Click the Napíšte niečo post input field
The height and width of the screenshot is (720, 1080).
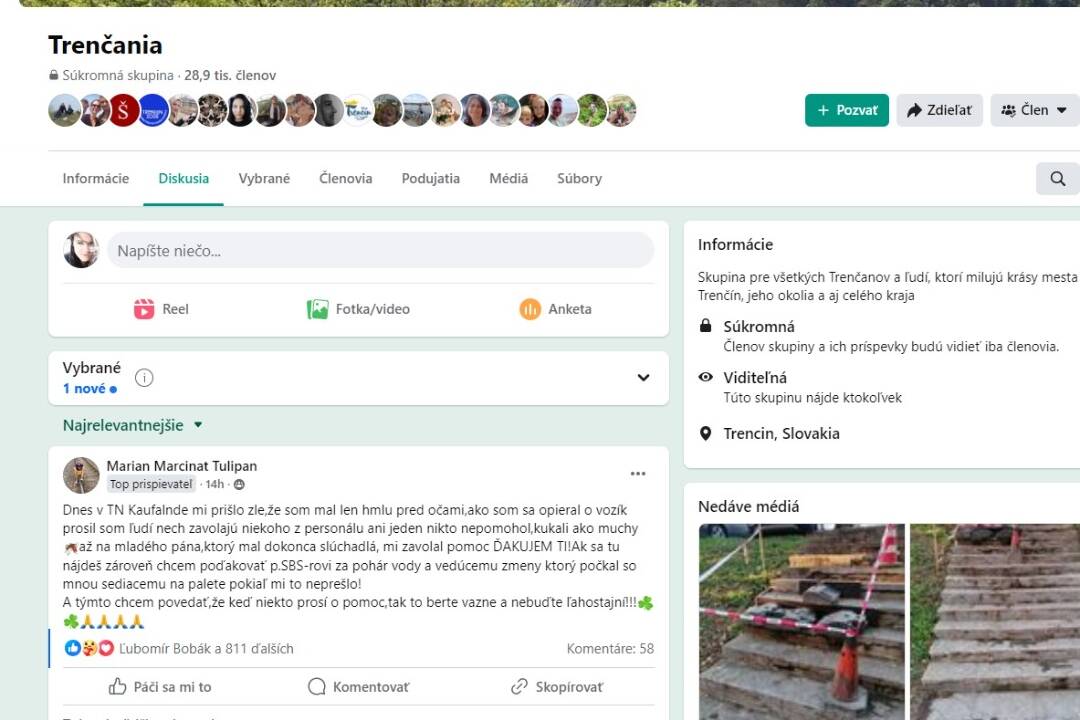click(x=380, y=250)
